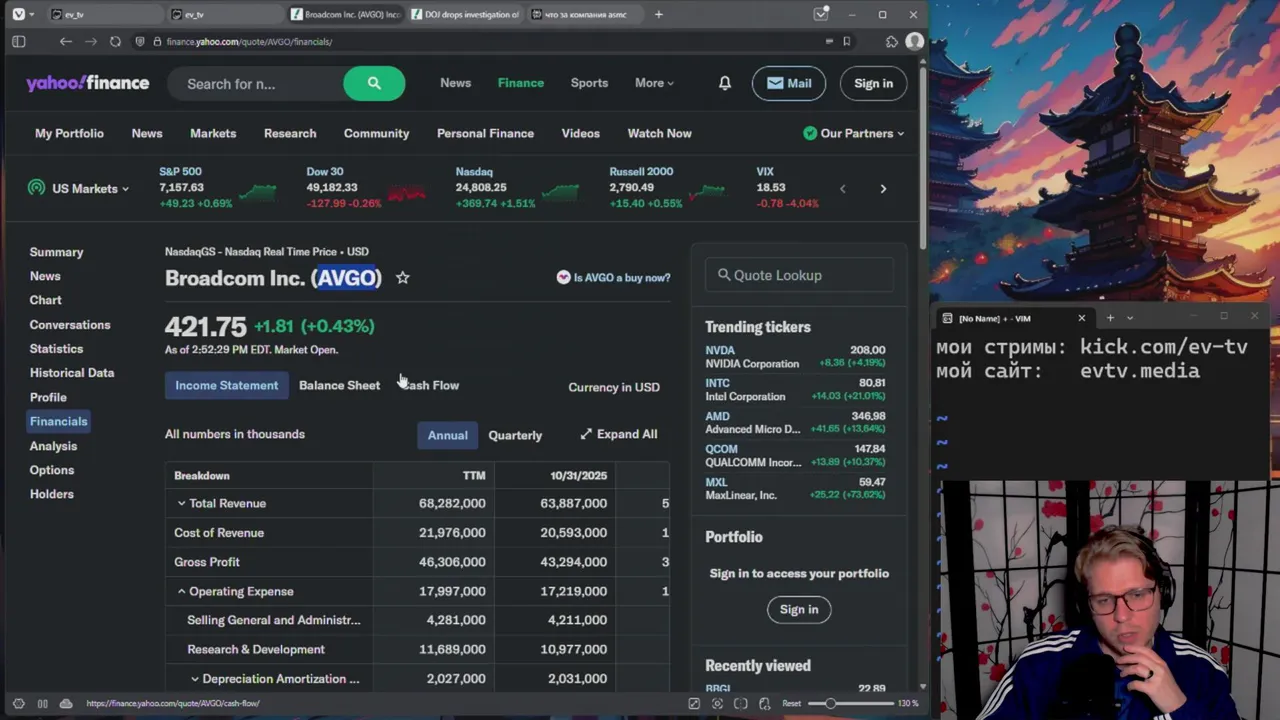1280x720 pixels.
Task: Open the Markets navigation item
Action: 213,133
